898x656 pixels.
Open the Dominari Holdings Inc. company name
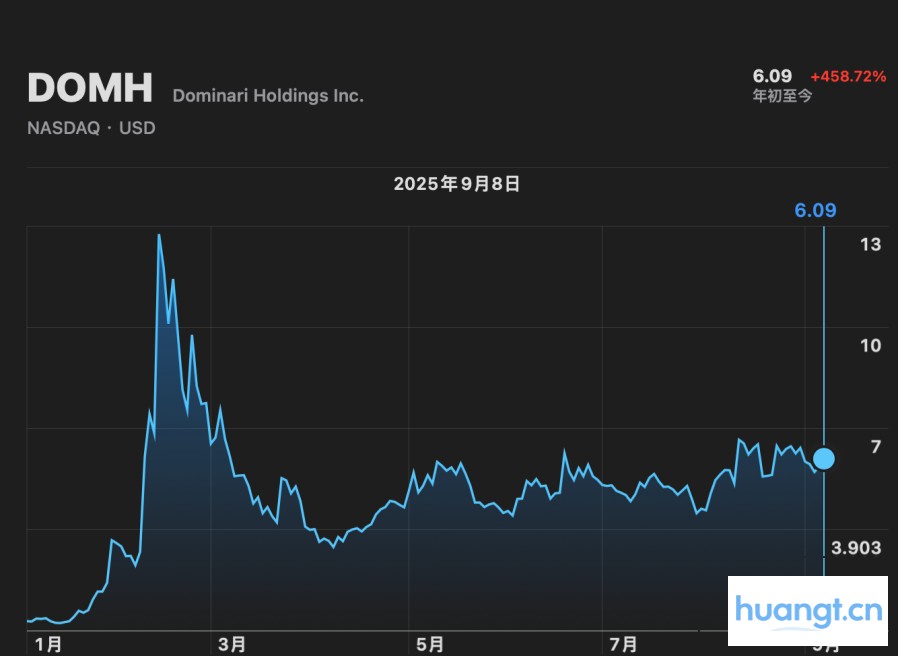(268, 96)
